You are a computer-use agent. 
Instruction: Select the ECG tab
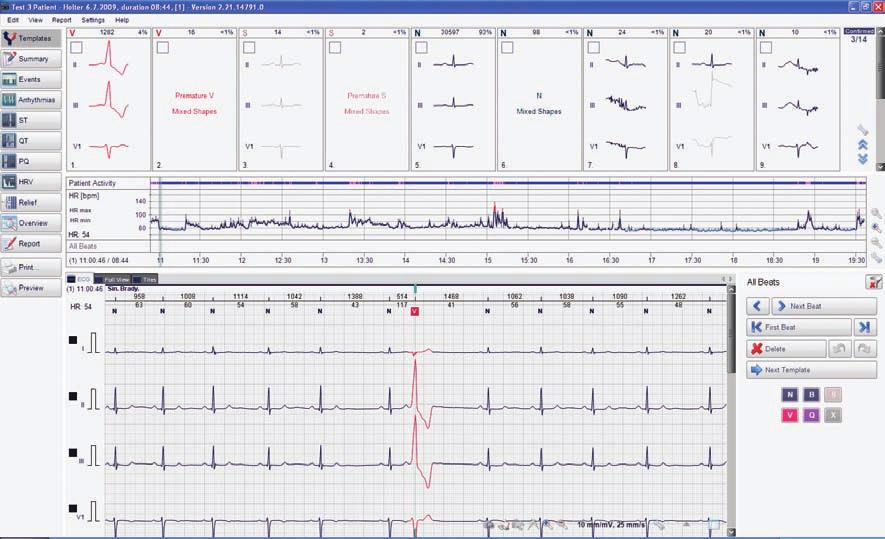click(x=80, y=279)
